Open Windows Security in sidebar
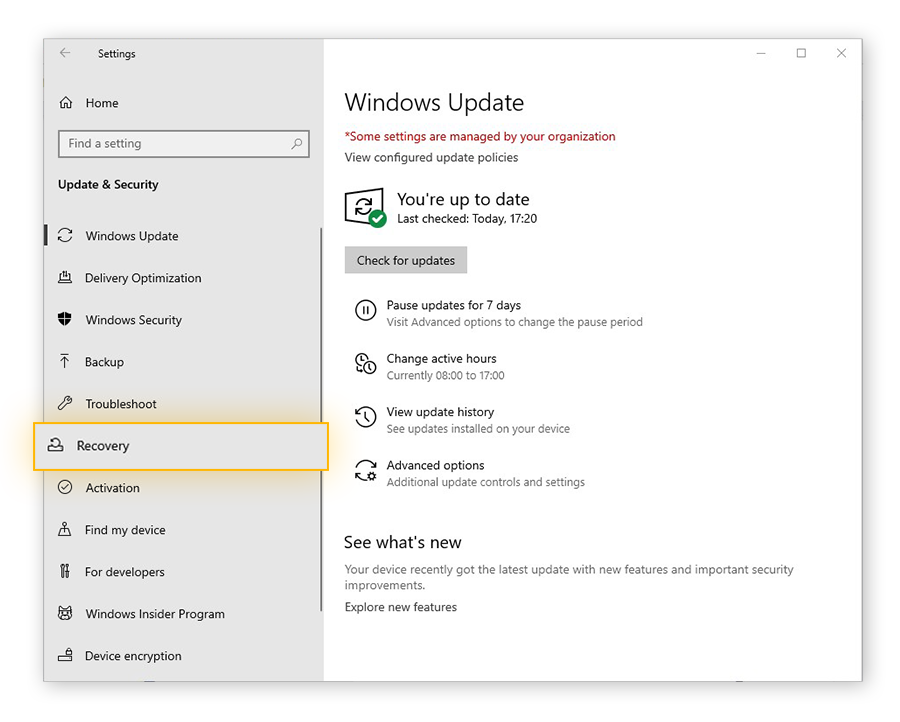 pyautogui.click(x=133, y=320)
